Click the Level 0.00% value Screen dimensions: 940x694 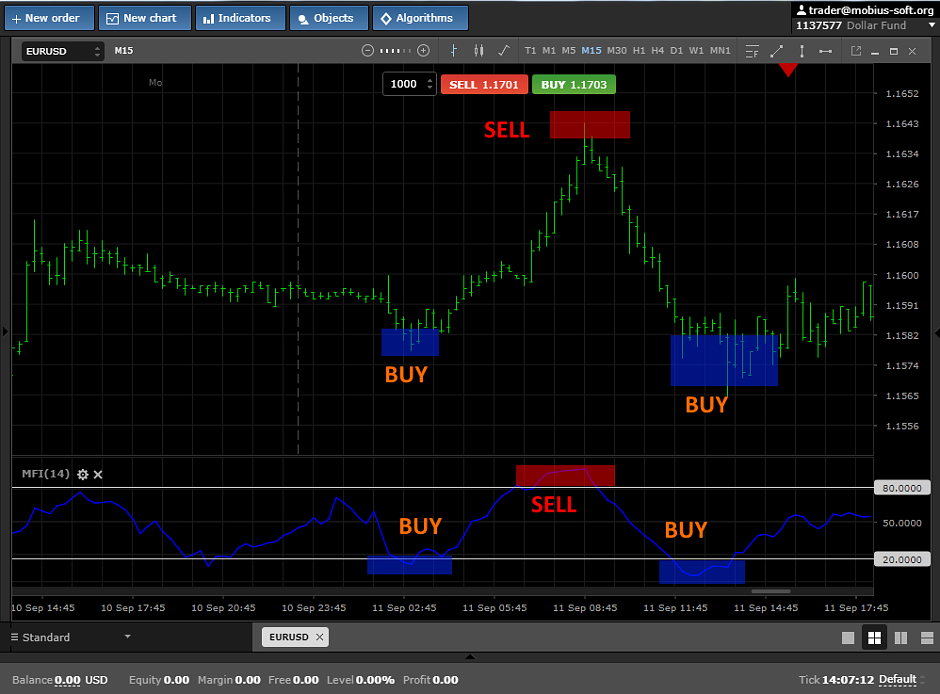tap(375, 680)
